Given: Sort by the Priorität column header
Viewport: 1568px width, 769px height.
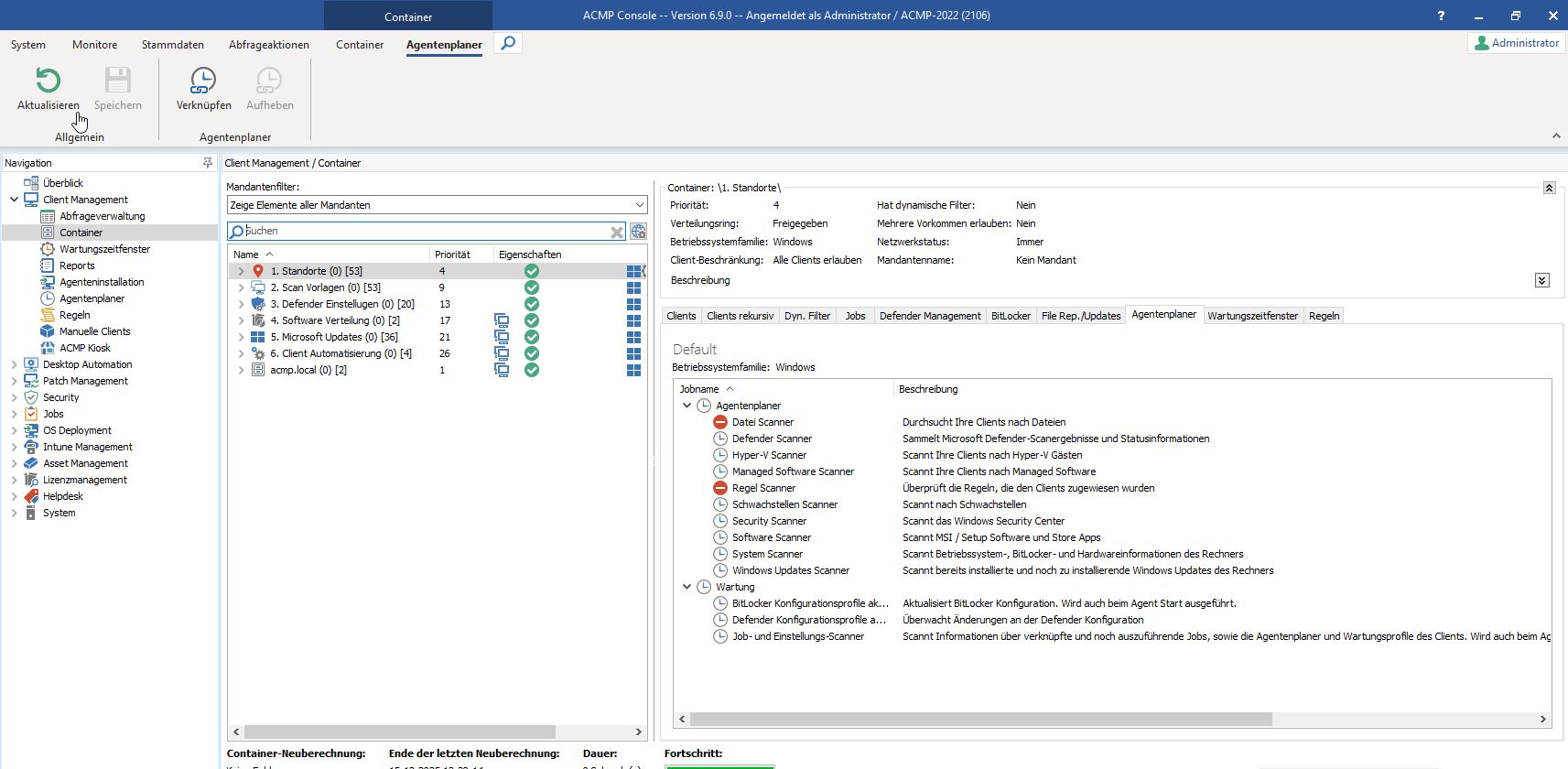Looking at the screenshot, I should click(x=452, y=255).
